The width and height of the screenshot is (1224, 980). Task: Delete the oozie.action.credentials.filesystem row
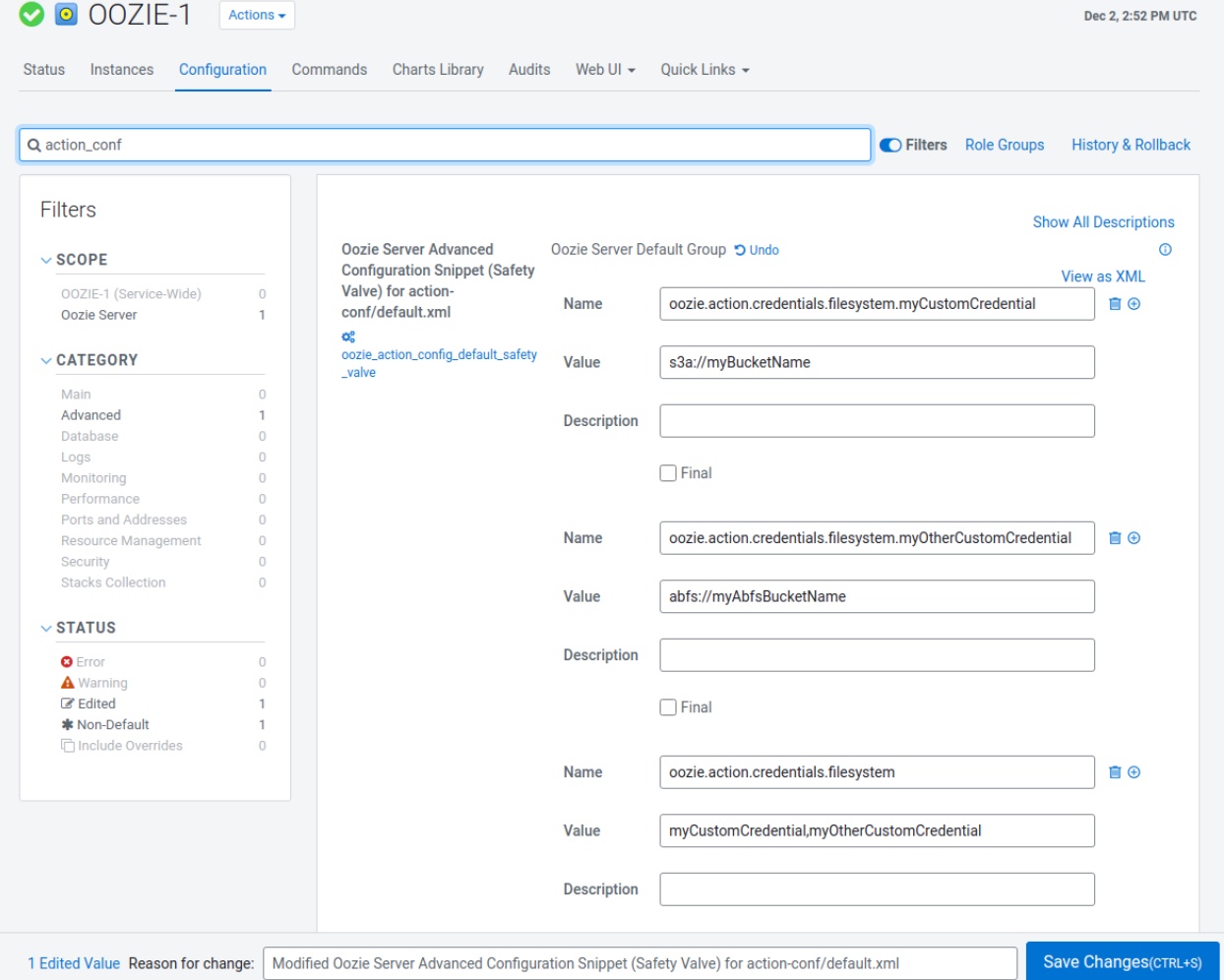[x=1116, y=772]
